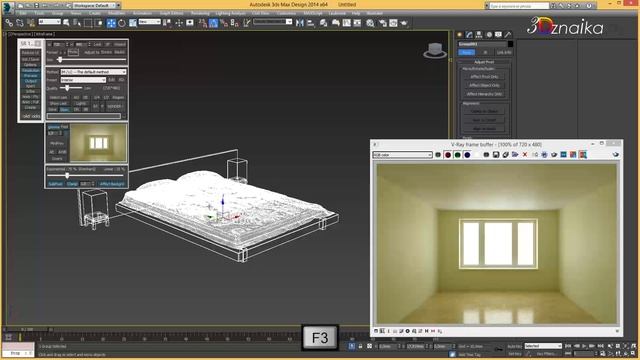
Task: Click the ViewCube in the viewport
Action: [435, 51]
